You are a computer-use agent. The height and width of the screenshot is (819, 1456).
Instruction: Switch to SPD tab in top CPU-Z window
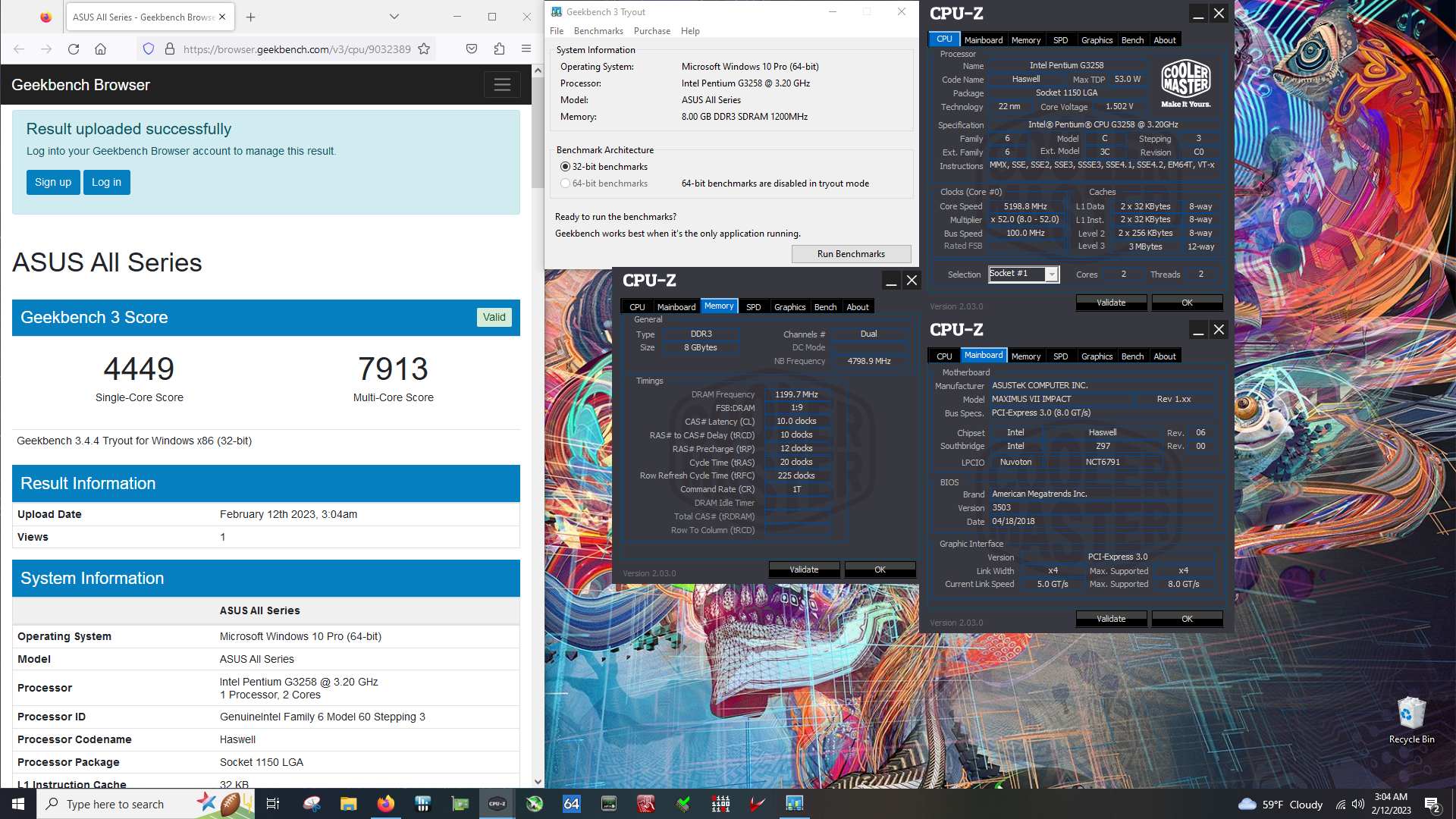(1060, 40)
